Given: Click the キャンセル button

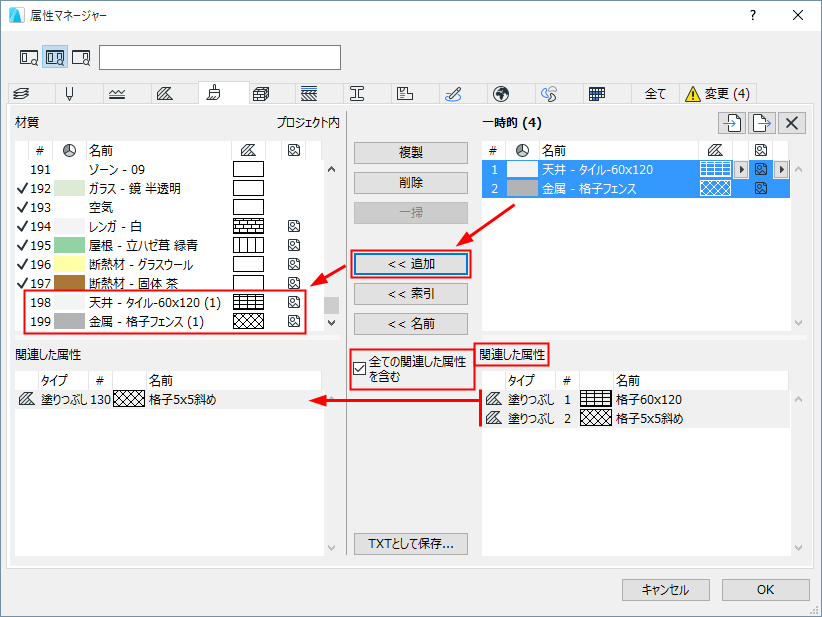Looking at the screenshot, I should click(x=666, y=590).
